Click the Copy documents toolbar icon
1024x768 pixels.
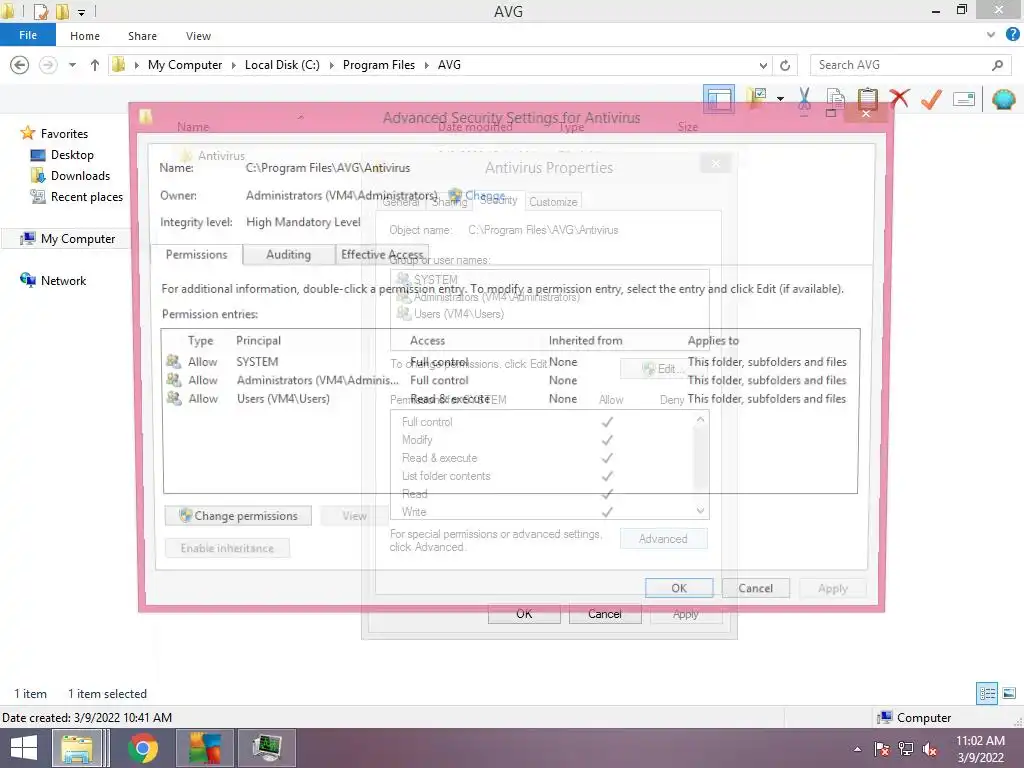(x=835, y=99)
